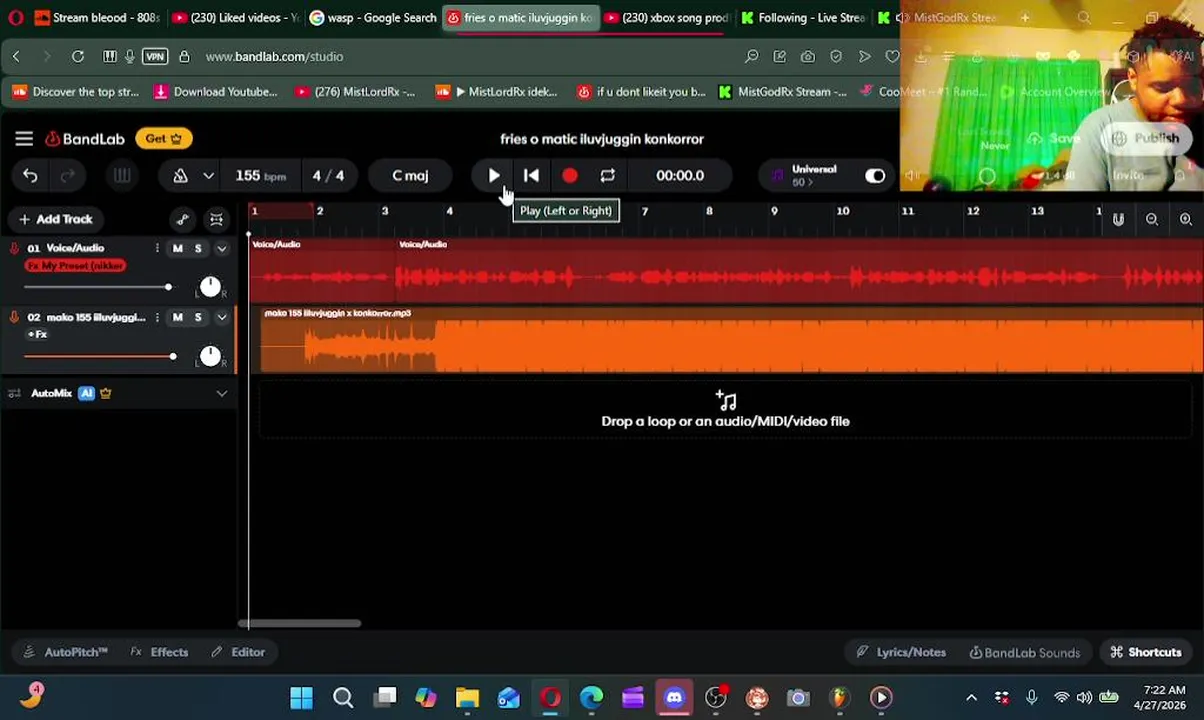
Task: Open the C maj key selector
Action: point(410,176)
